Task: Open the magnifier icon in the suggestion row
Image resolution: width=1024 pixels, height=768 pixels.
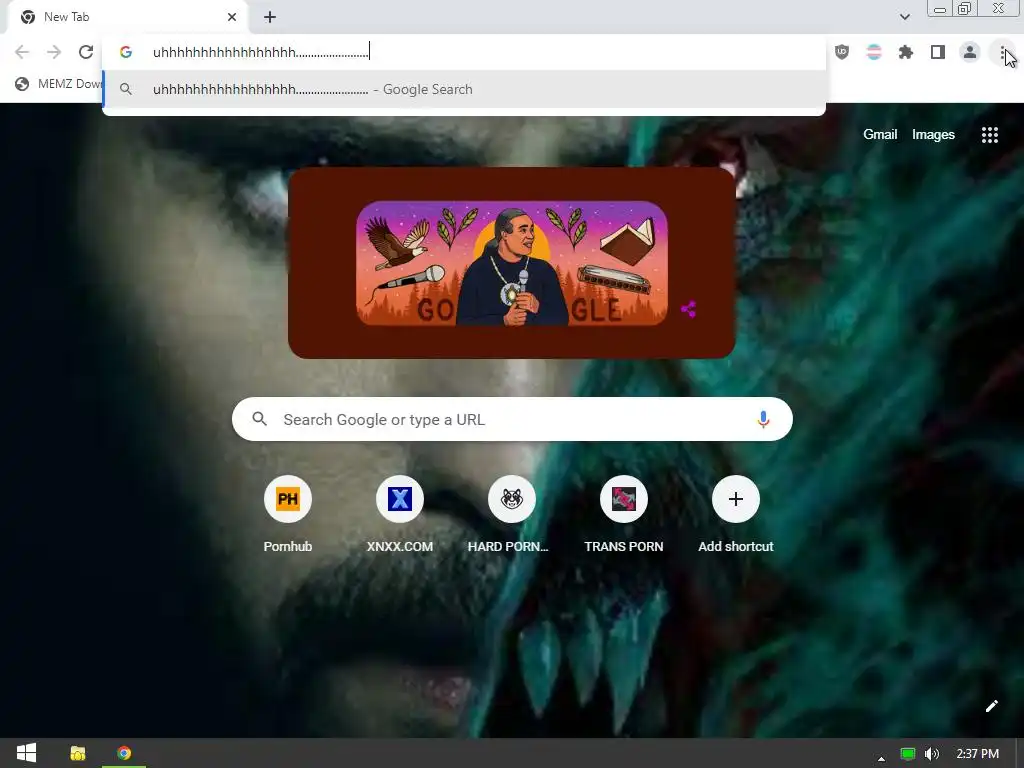Action: [x=126, y=89]
